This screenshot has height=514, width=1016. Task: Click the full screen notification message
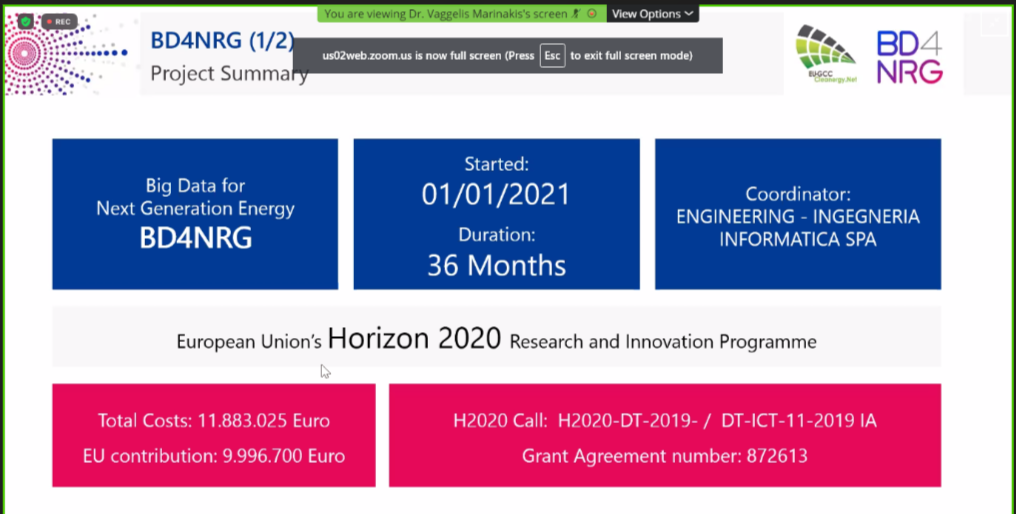coord(507,56)
